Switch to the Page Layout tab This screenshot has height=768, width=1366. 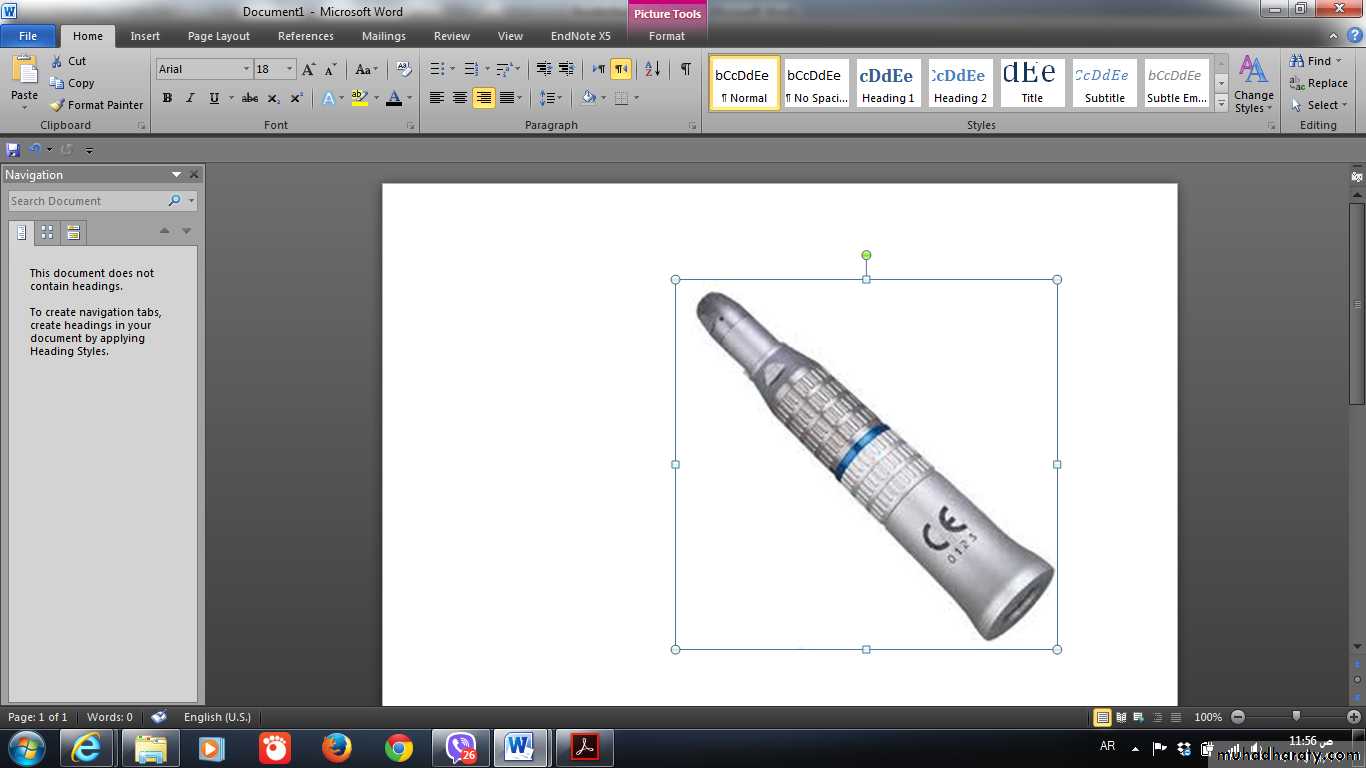(218, 36)
